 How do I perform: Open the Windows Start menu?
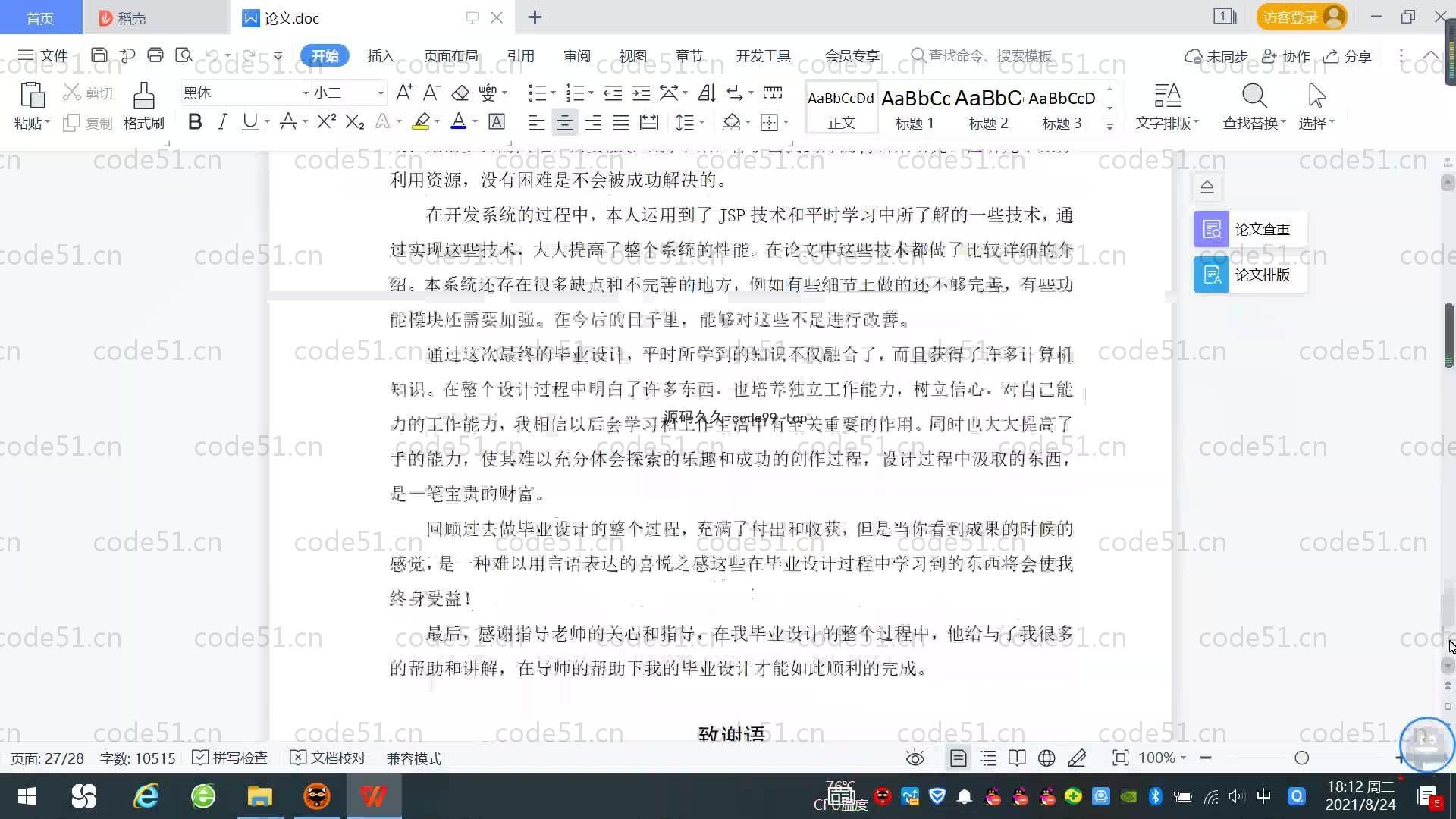click(x=27, y=796)
